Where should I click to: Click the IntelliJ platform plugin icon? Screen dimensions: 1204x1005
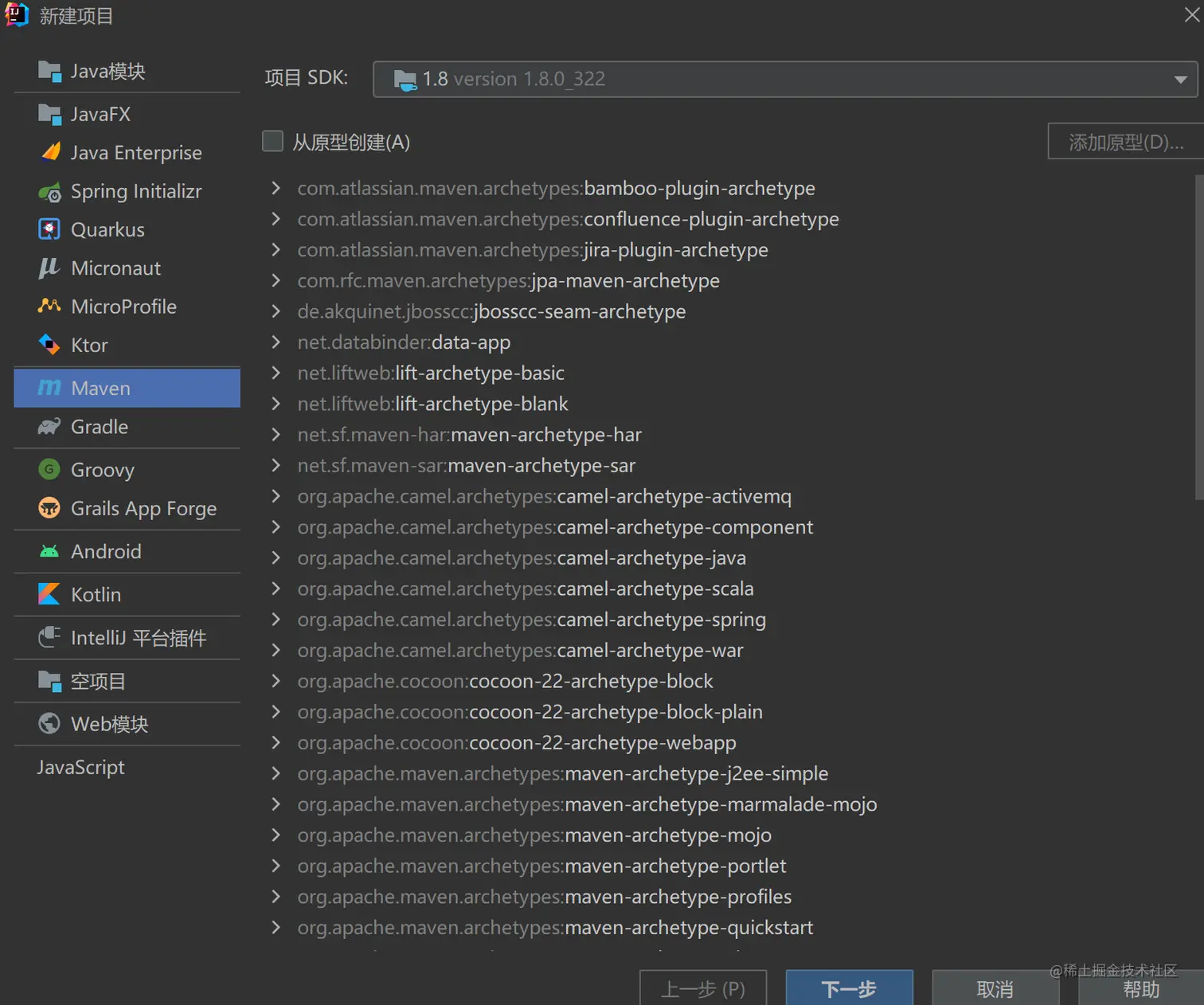pos(49,637)
